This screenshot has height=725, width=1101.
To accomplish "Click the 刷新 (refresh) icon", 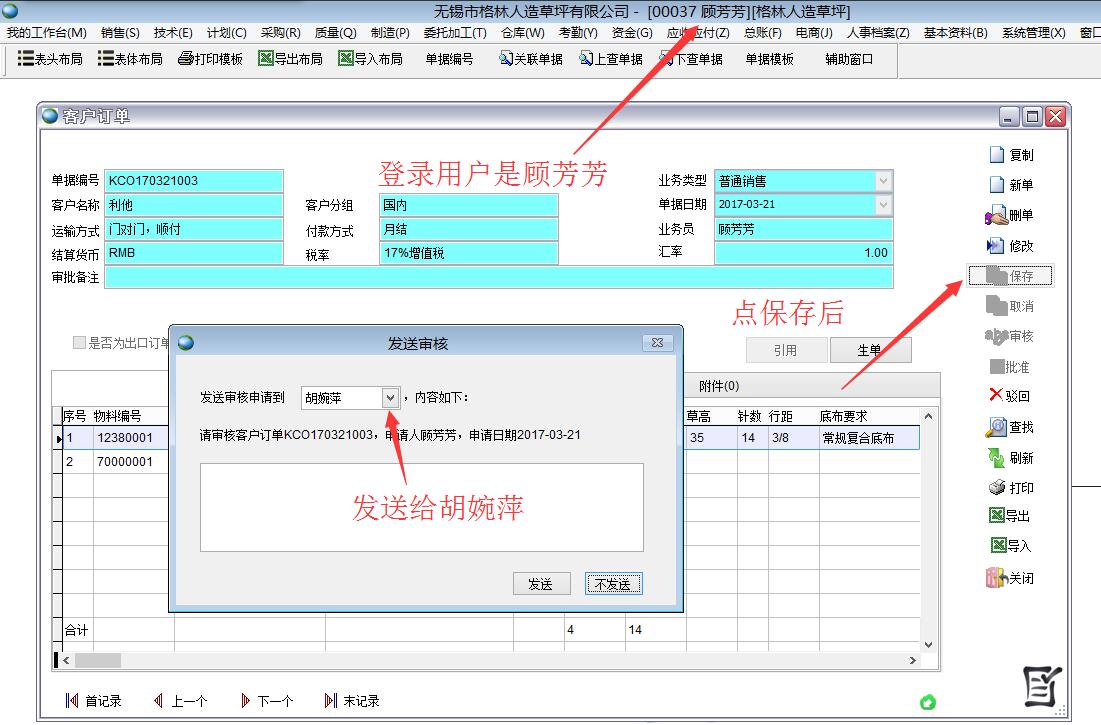I will pyautogui.click(x=996, y=458).
